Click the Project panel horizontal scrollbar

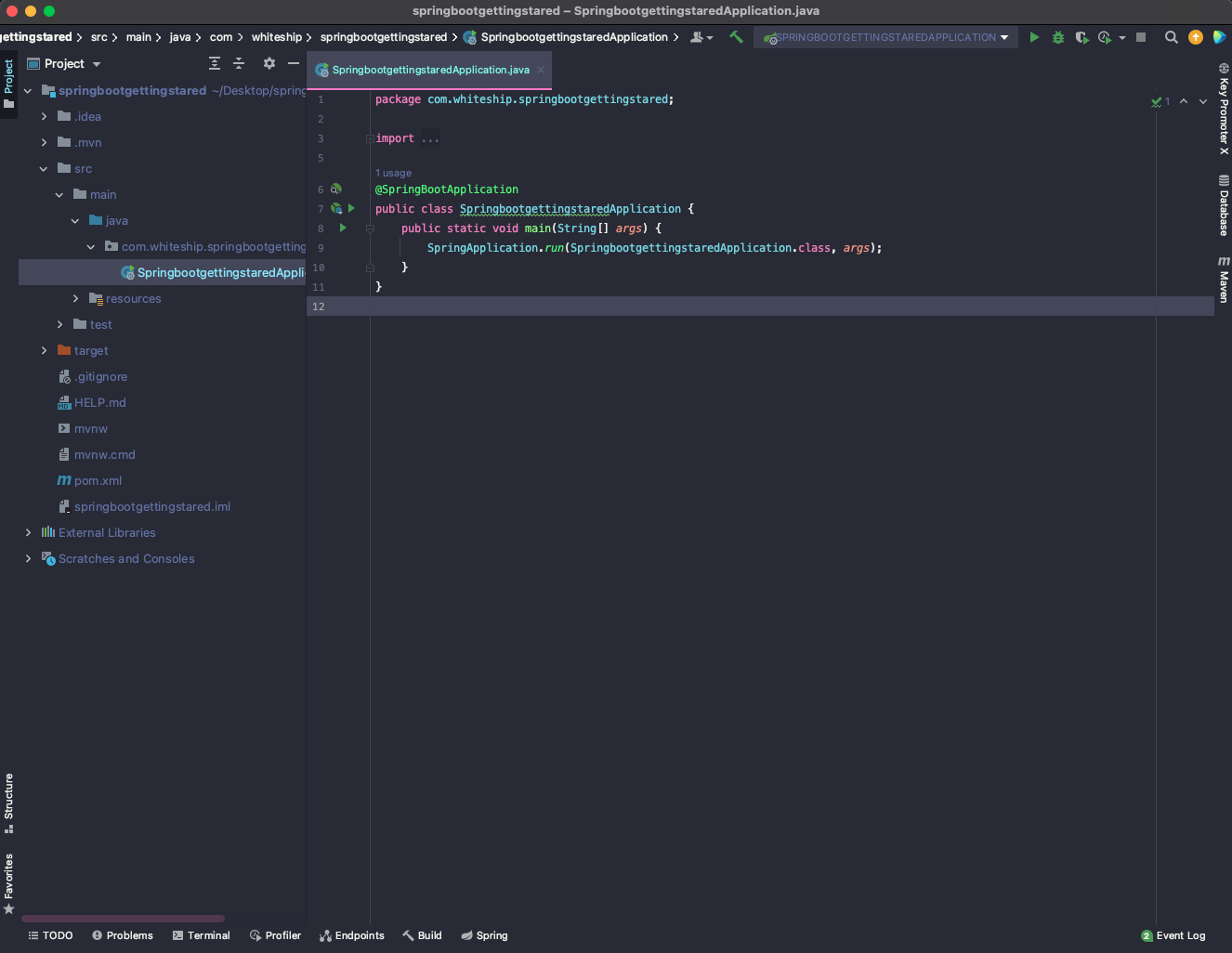tap(123, 919)
